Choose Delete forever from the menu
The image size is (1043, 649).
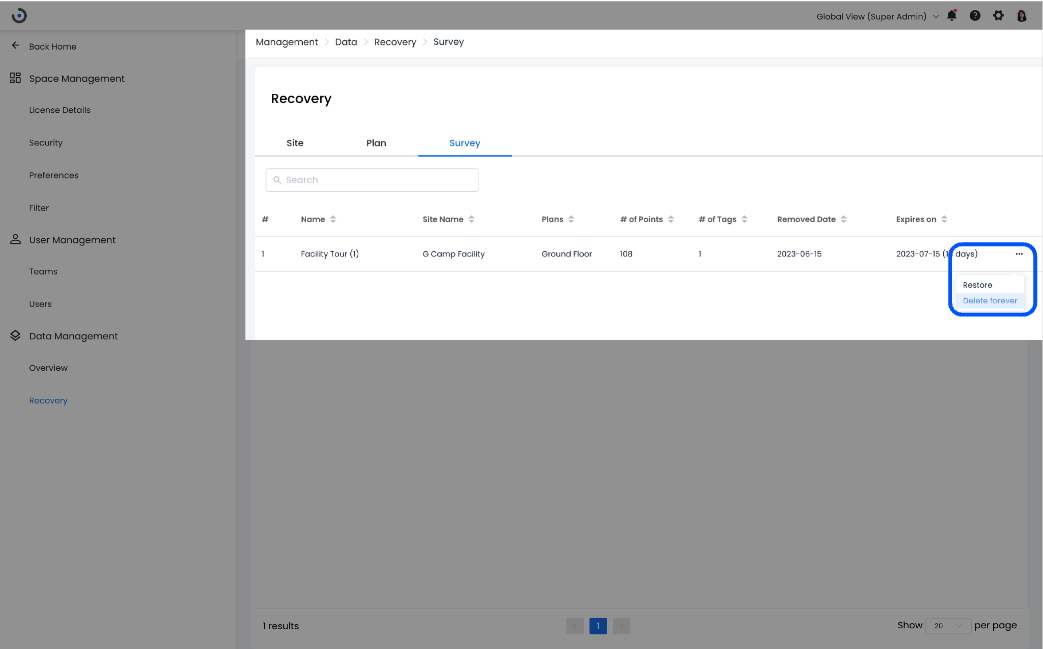point(990,301)
